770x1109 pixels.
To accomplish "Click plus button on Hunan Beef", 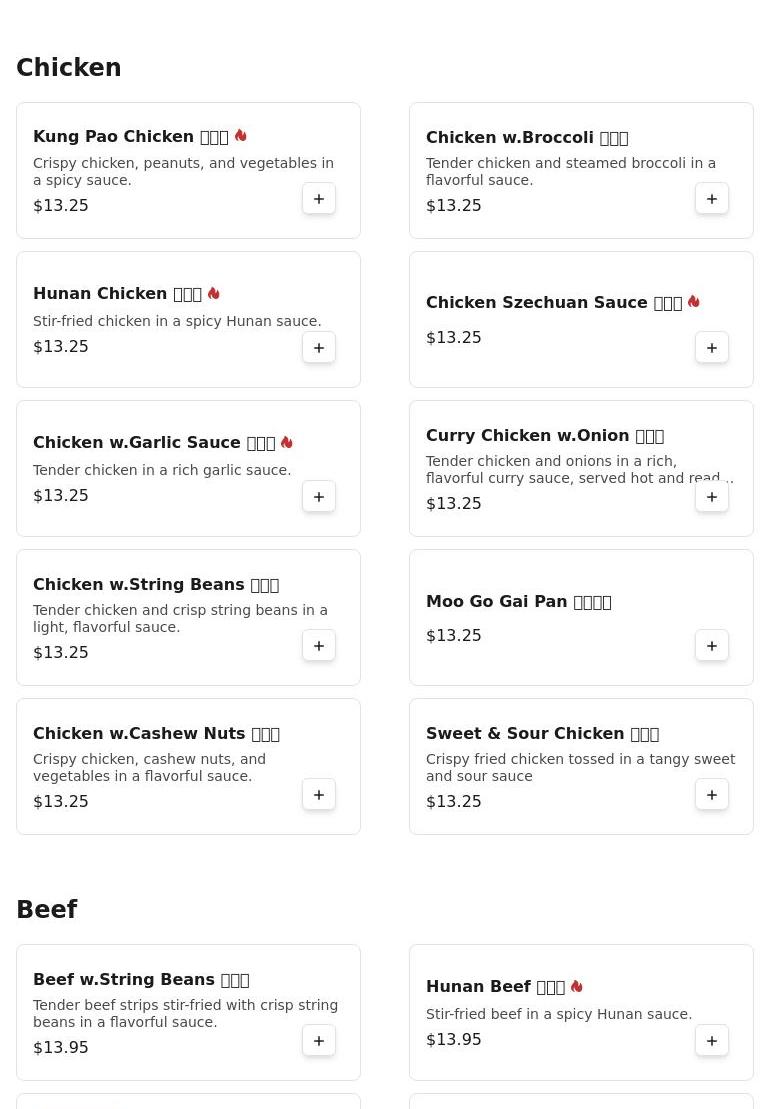I will pos(712,1041).
